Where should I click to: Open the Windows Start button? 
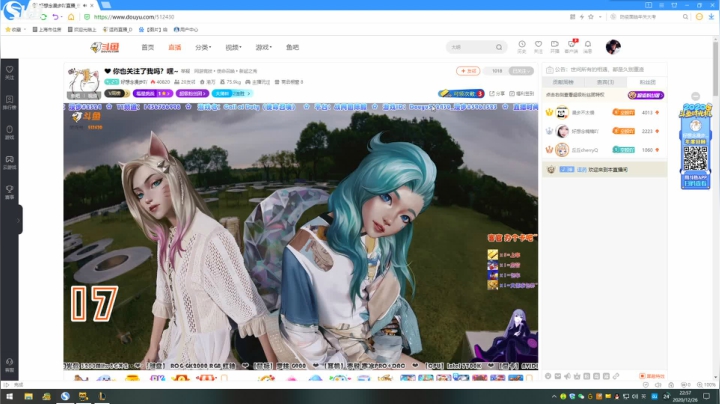pos(9,396)
